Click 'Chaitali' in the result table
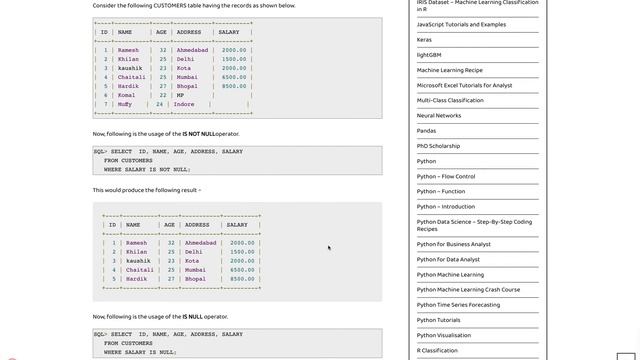The height and width of the screenshot is (360, 640). tap(140, 270)
